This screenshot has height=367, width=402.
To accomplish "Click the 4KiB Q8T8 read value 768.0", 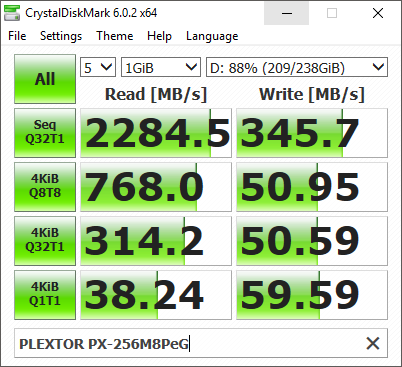I will 156,187.
